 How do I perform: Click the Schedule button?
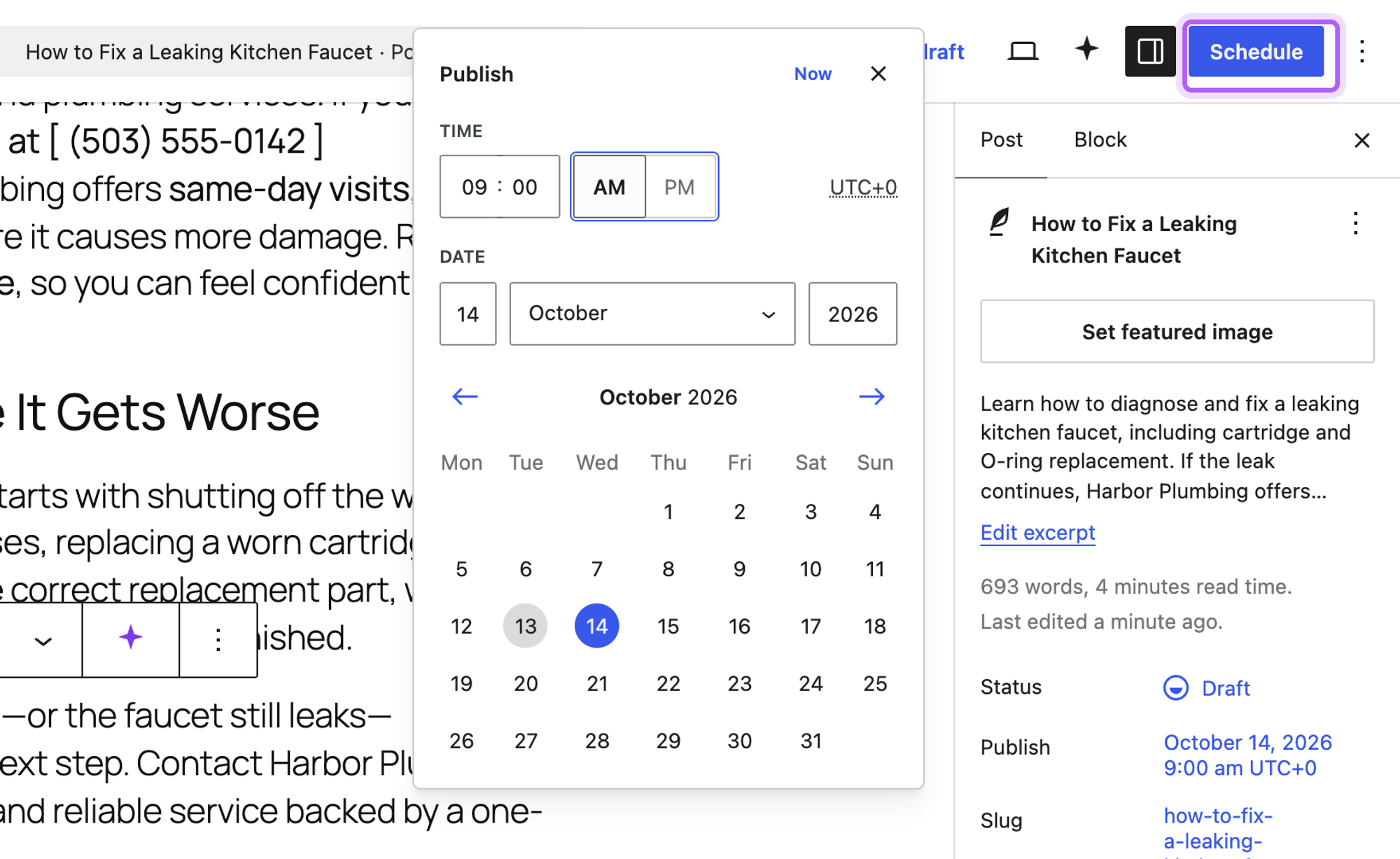(1256, 52)
